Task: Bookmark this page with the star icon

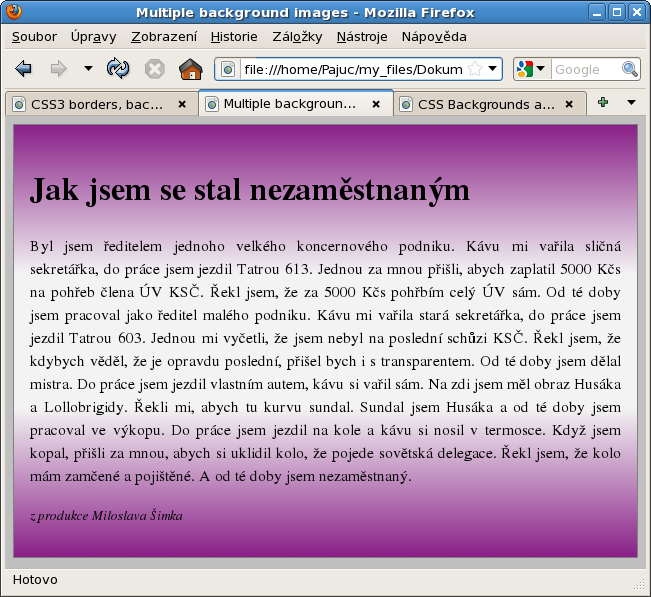Action: click(x=475, y=69)
